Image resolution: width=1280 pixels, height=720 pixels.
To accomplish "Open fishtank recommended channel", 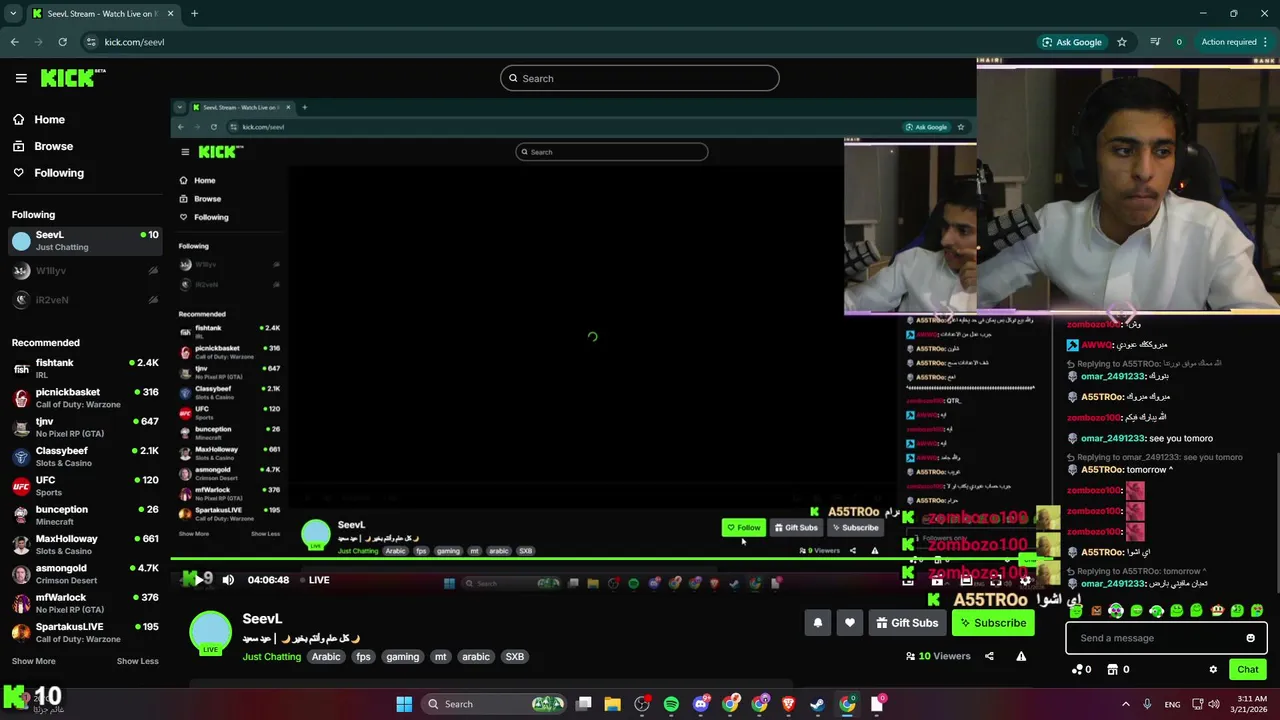I will (x=83, y=368).
